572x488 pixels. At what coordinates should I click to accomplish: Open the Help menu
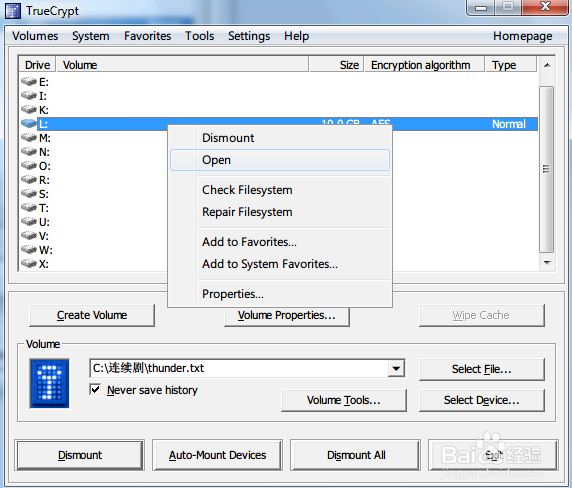point(297,36)
